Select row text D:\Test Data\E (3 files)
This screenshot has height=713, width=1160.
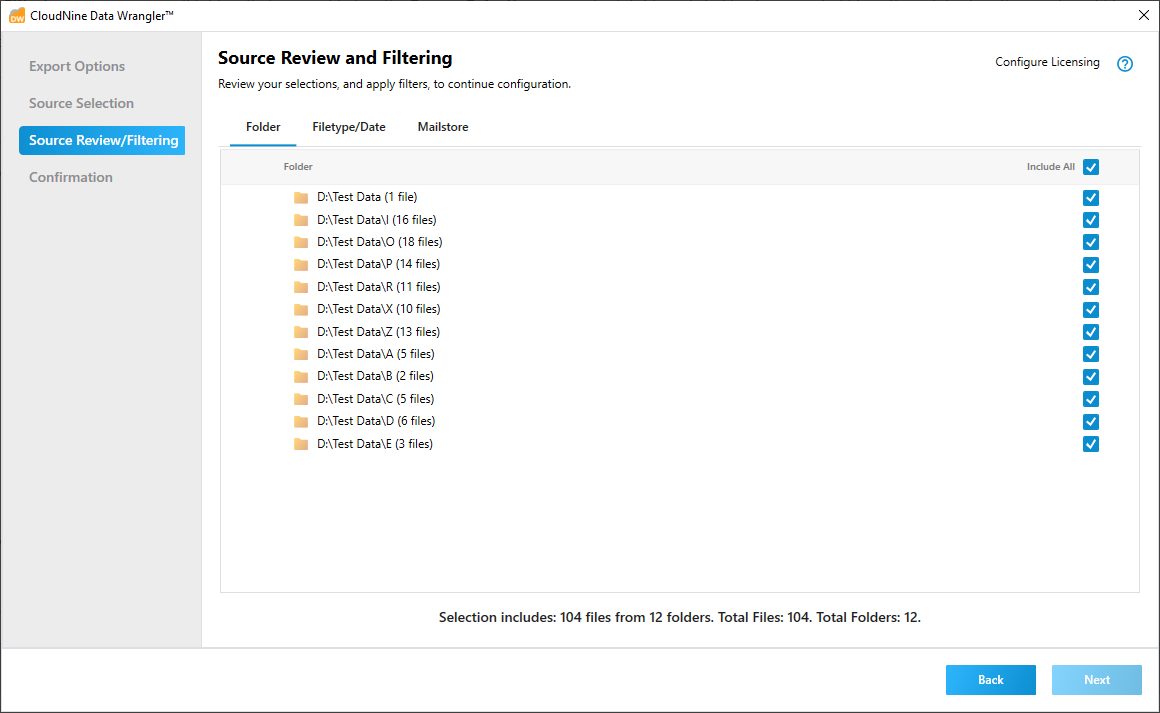point(375,444)
